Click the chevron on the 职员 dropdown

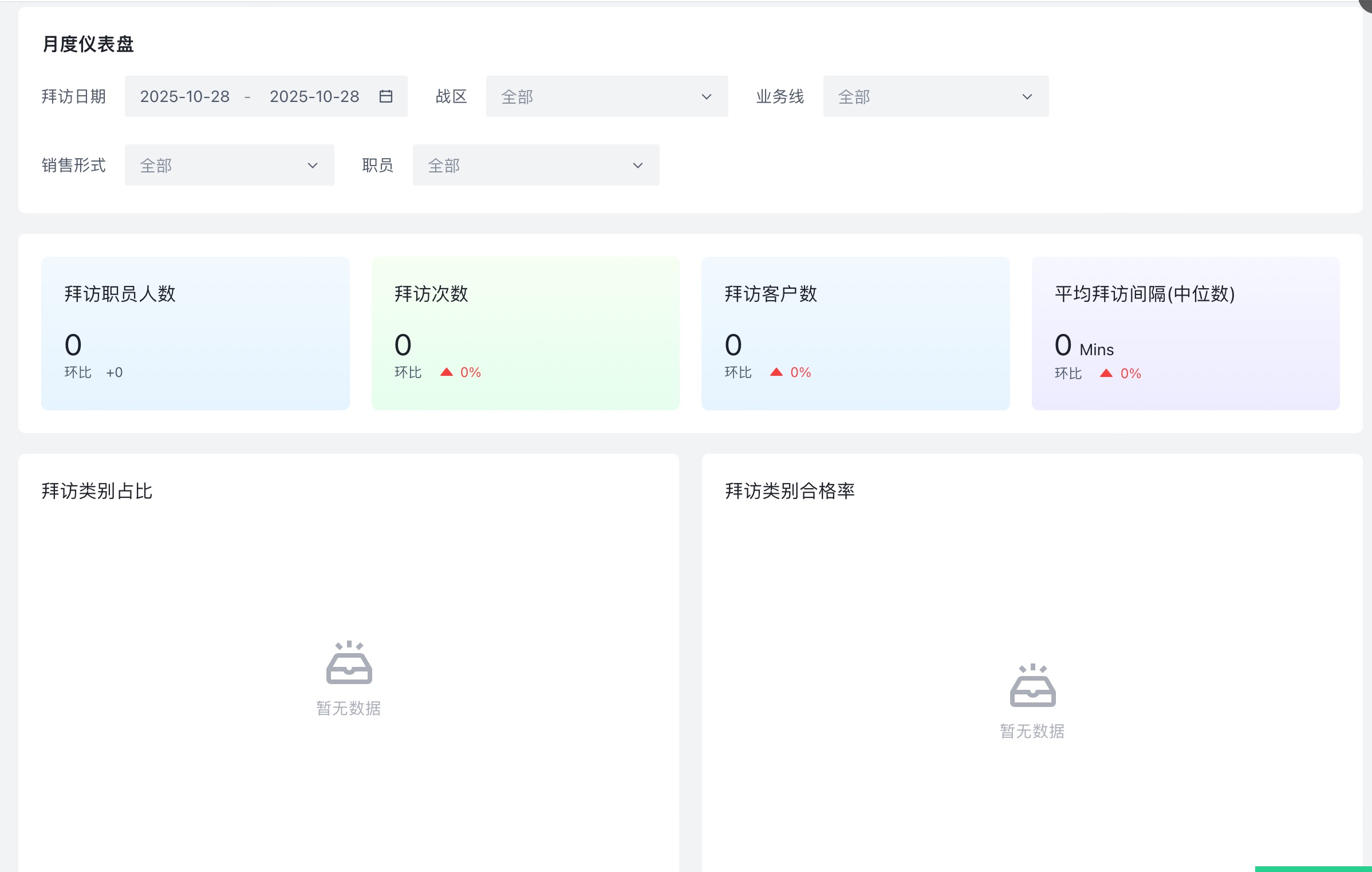pos(638,165)
